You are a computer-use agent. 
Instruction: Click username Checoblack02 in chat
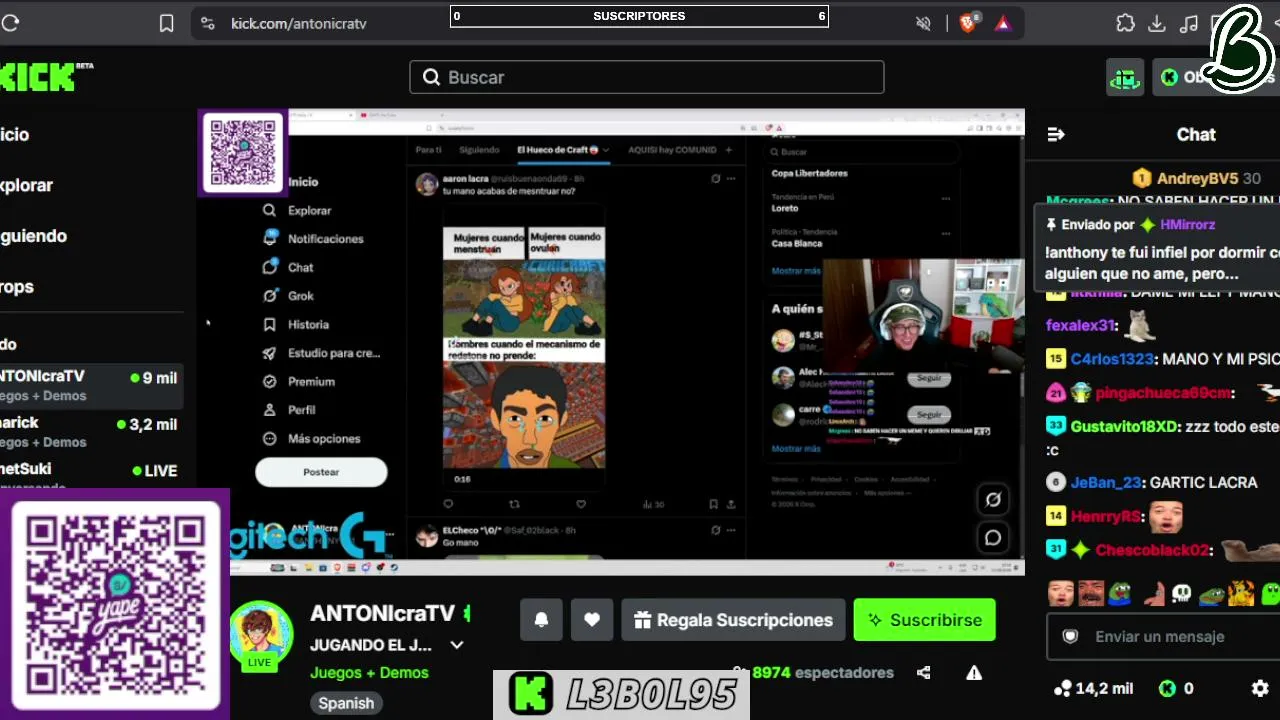(x=1153, y=550)
